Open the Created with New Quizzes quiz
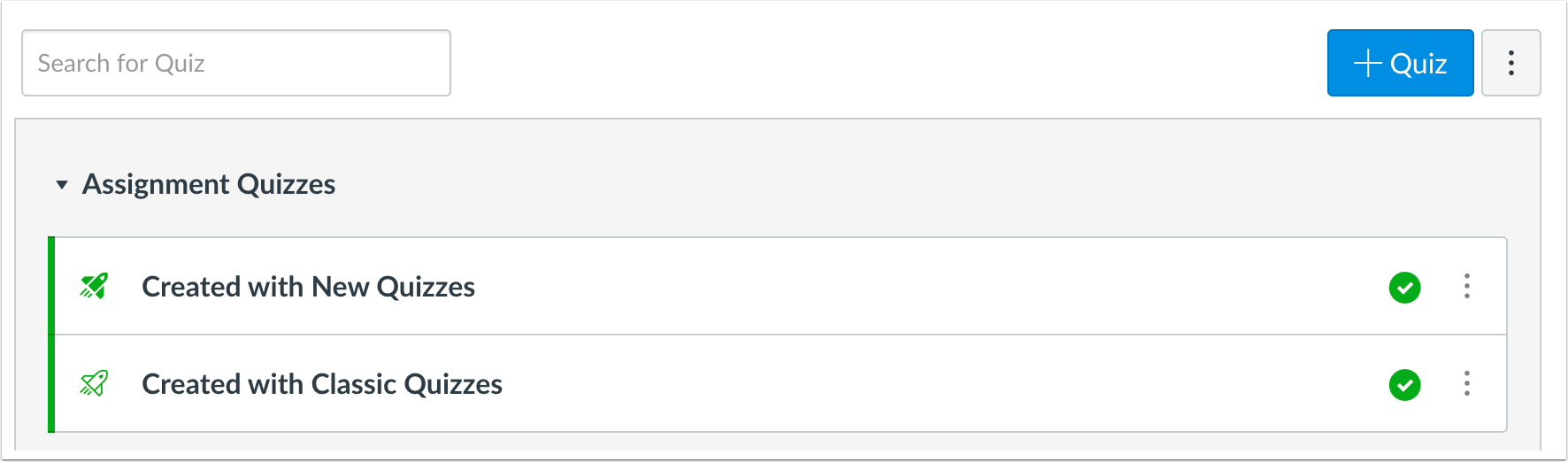Image resolution: width=1568 pixels, height=462 pixels. tap(308, 287)
